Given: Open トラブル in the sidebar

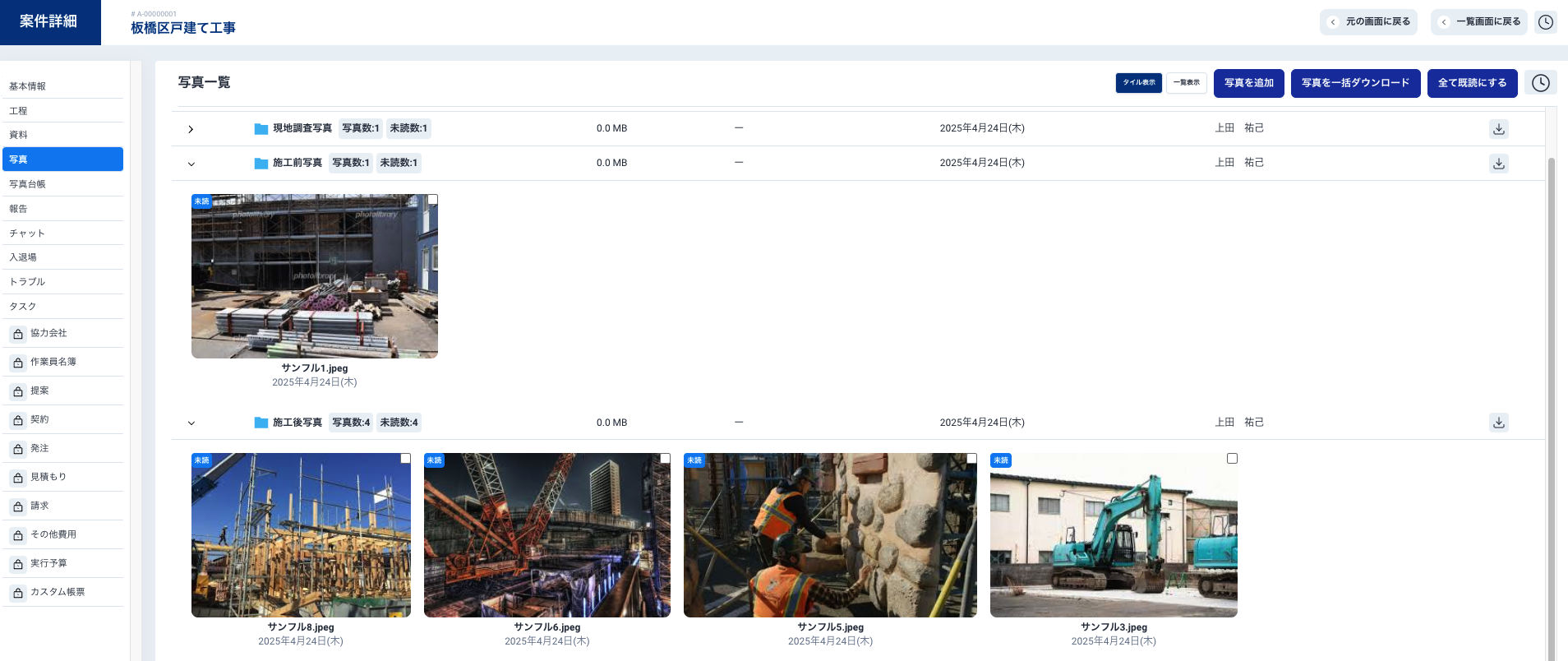Looking at the screenshot, I should 62,282.
